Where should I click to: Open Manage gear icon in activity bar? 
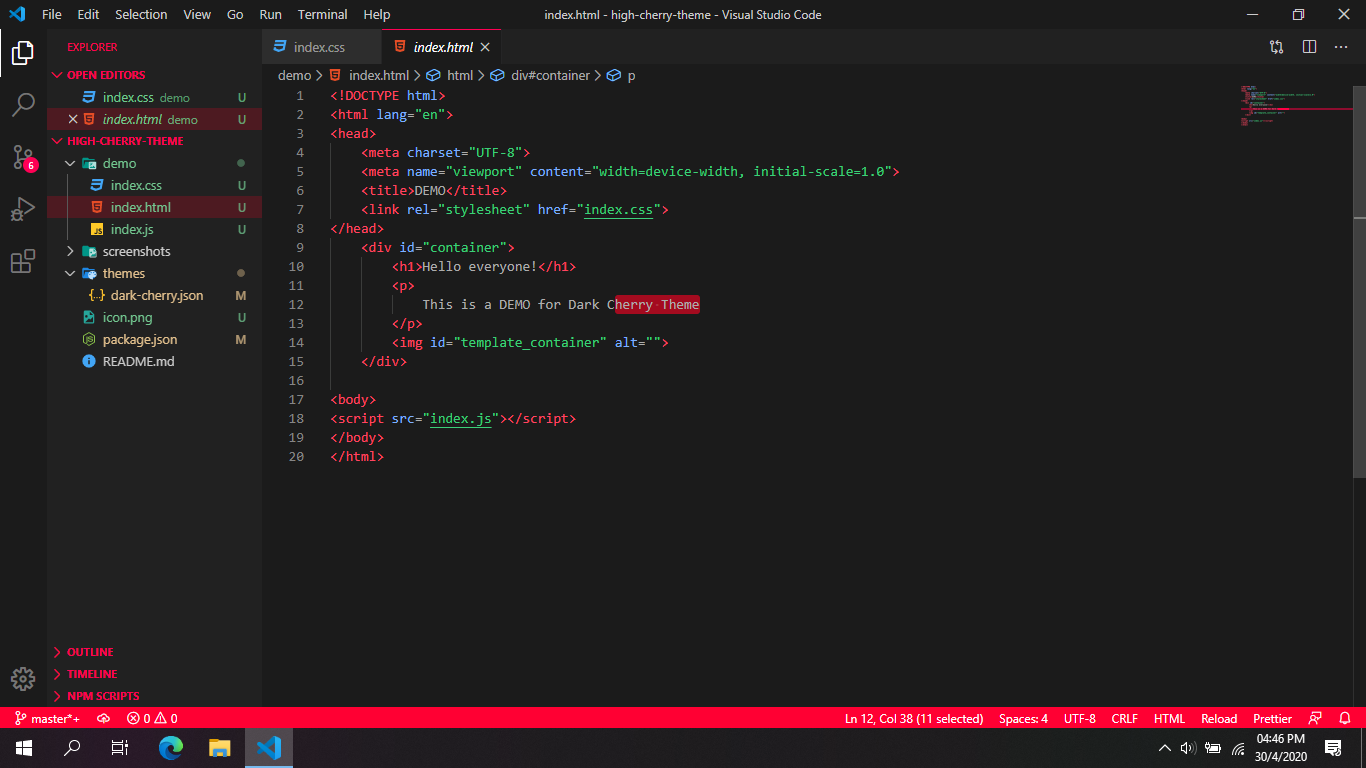coord(23,679)
